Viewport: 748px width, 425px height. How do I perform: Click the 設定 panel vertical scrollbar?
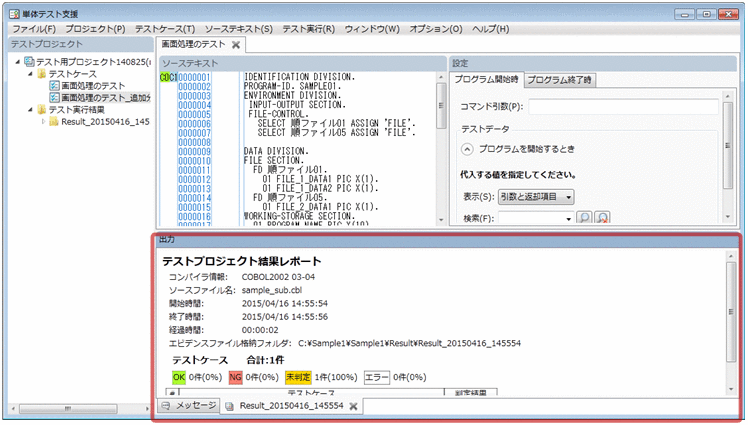coord(727,145)
